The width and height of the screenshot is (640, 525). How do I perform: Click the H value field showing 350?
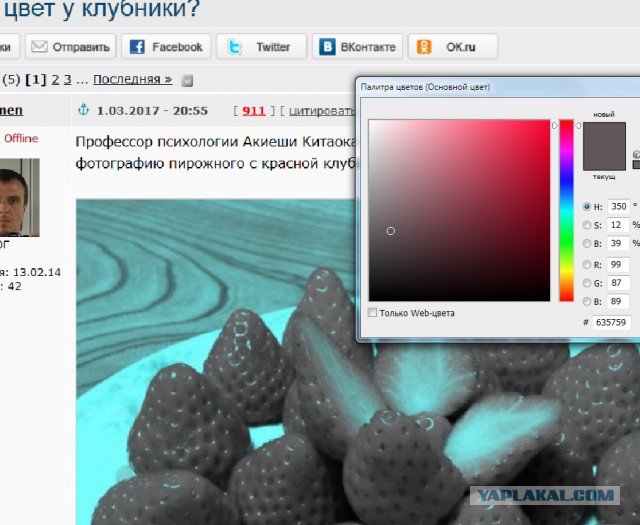click(x=619, y=207)
